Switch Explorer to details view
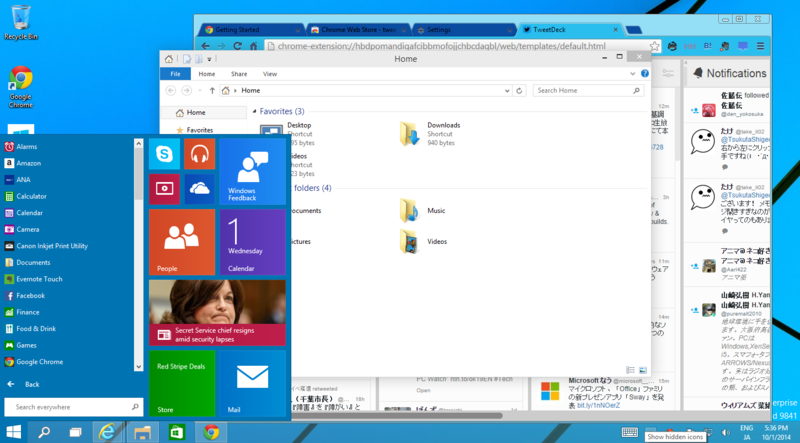The height and width of the screenshot is (443, 800). 631,370
